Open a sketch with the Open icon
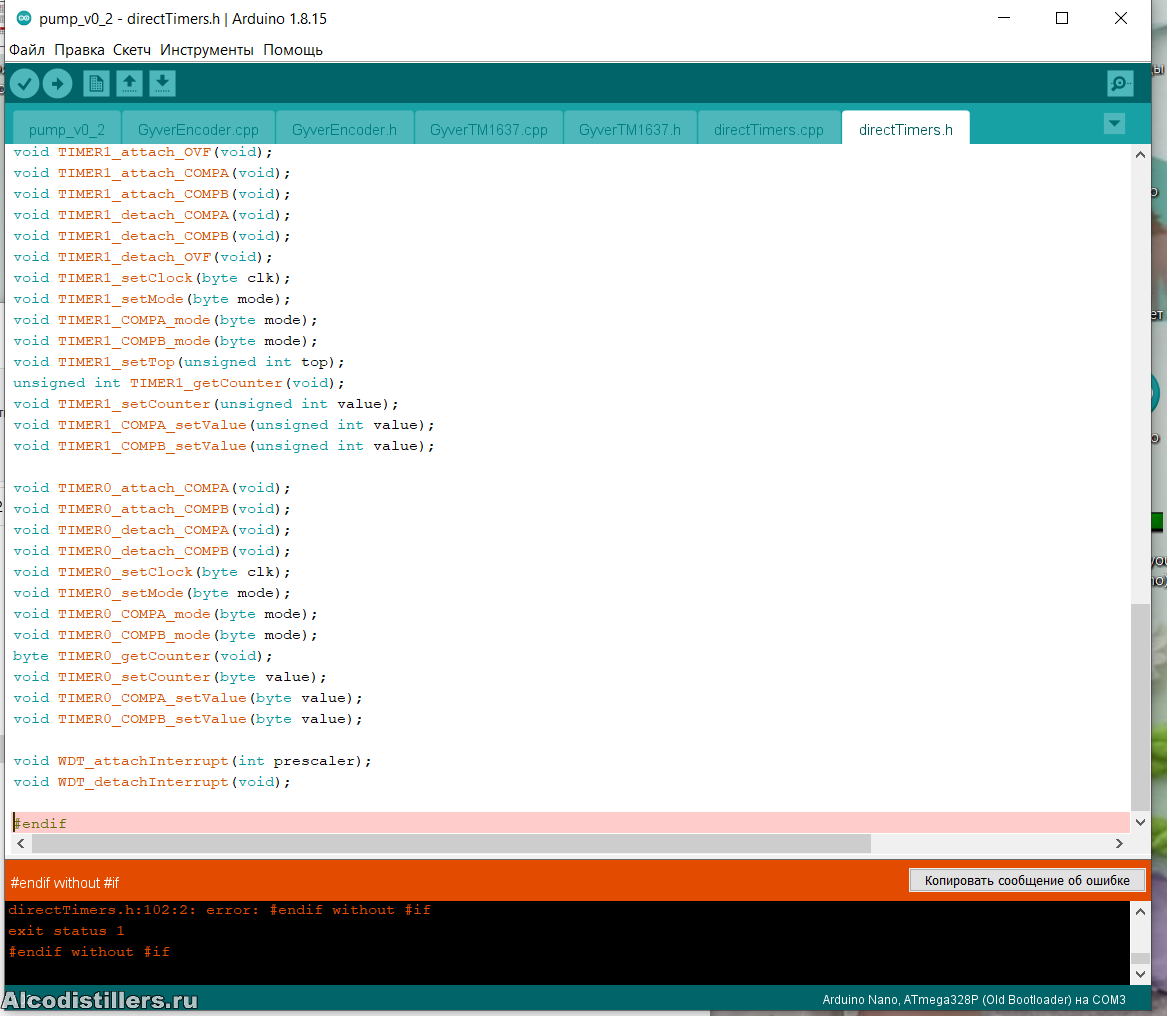1167x1016 pixels. (x=130, y=83)
